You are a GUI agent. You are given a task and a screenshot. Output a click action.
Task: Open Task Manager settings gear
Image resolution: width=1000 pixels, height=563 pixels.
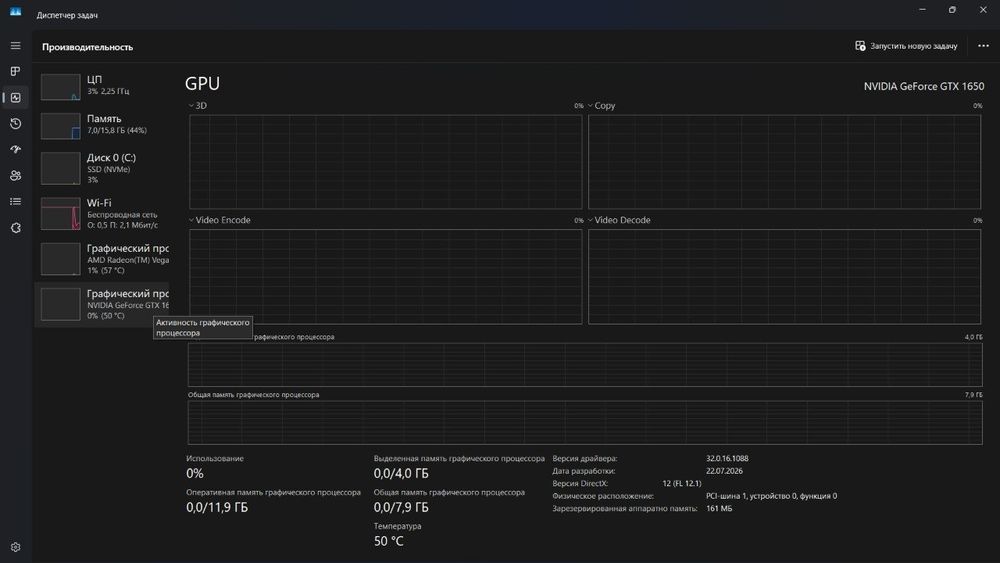pos(15,547)
